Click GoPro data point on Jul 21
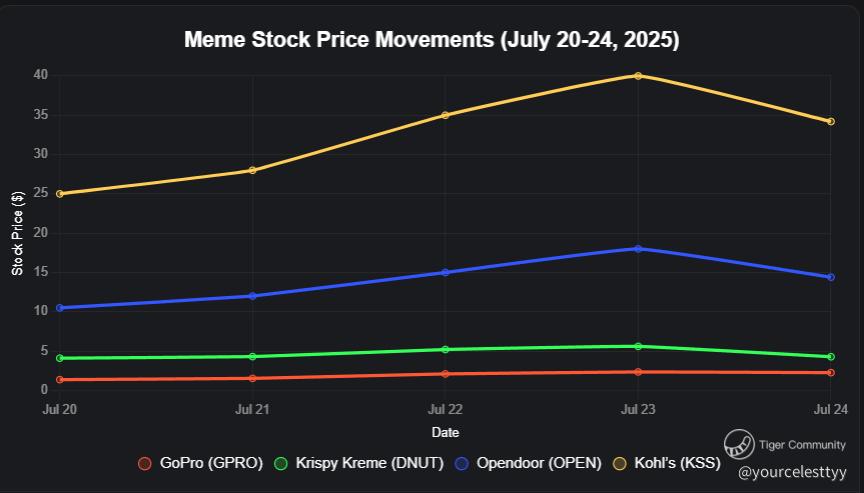The height and width of the screenshot is (493, 864). (252, 378)
